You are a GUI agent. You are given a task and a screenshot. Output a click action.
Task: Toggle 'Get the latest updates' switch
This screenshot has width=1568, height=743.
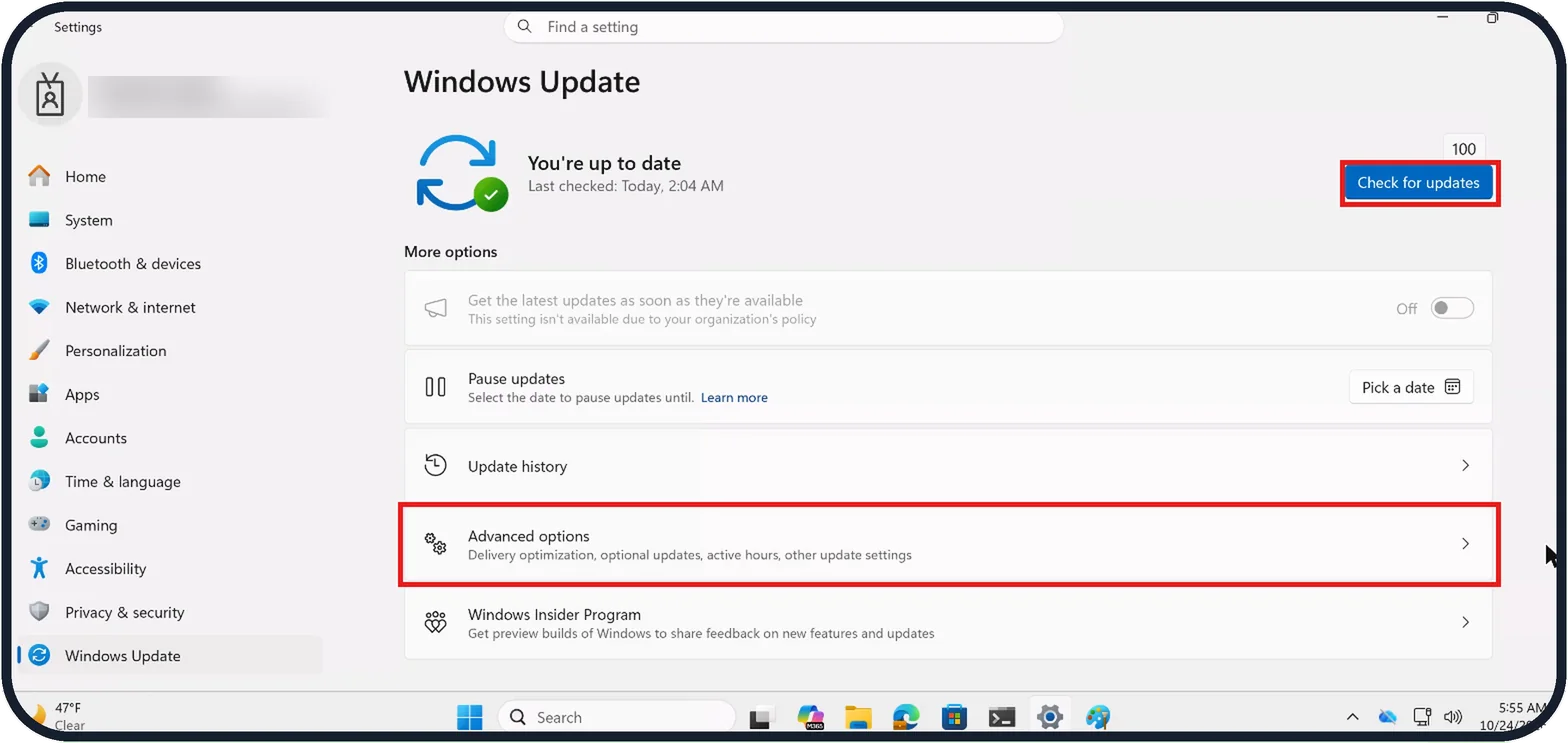(x=1452, y=308)
